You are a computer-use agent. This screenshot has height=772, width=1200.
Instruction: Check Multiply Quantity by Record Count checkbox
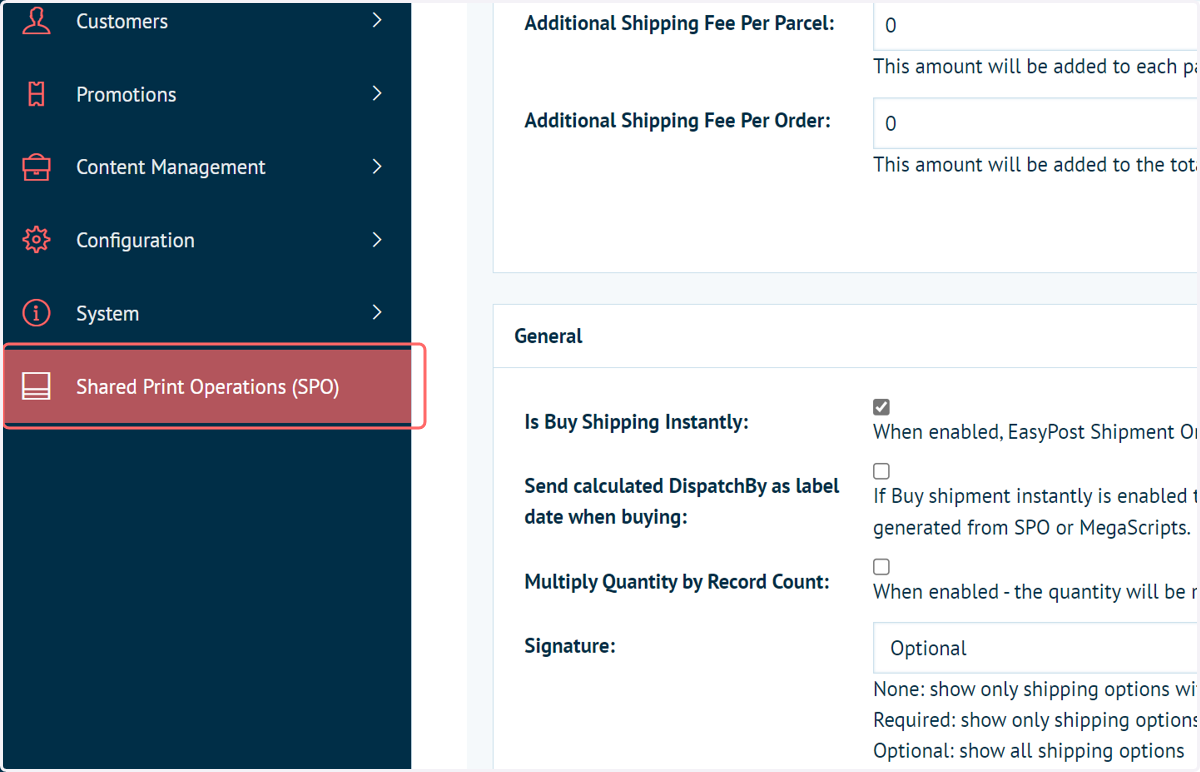881,567
